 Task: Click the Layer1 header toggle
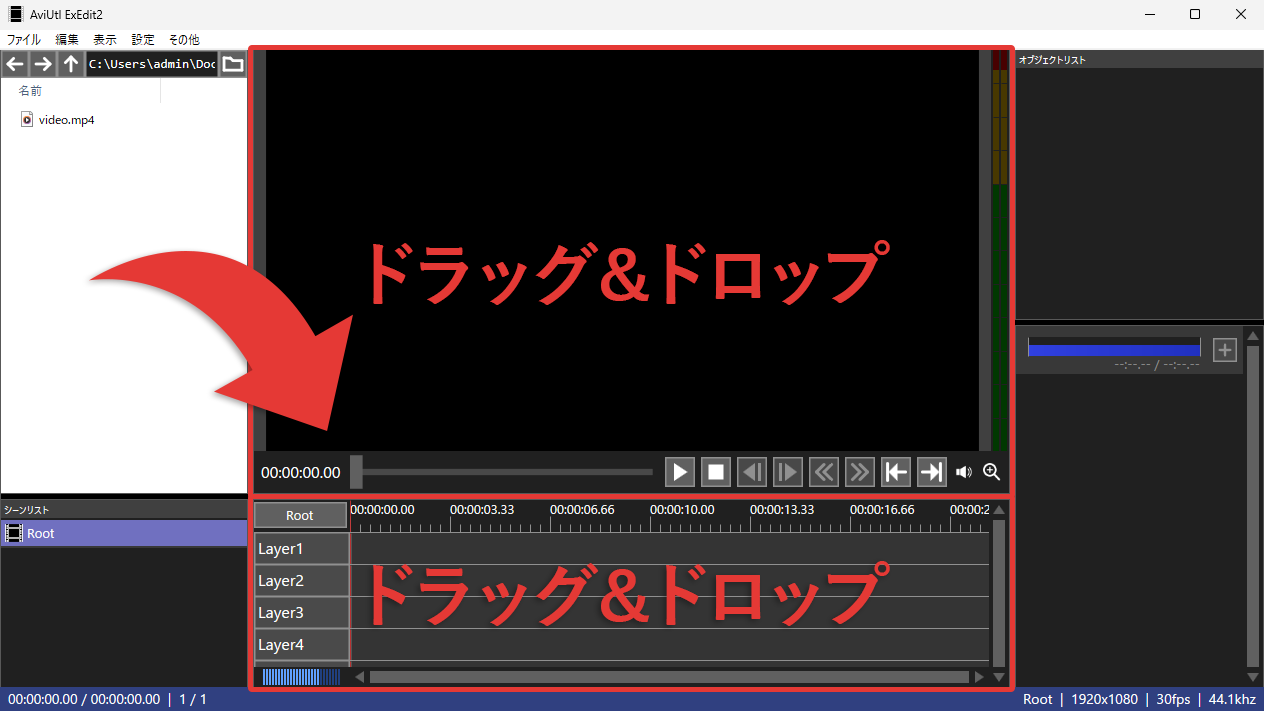tap(301, 549)
